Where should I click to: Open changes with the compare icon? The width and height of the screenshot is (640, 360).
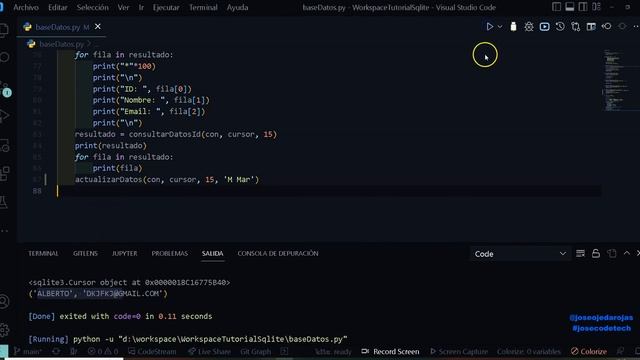576,27
